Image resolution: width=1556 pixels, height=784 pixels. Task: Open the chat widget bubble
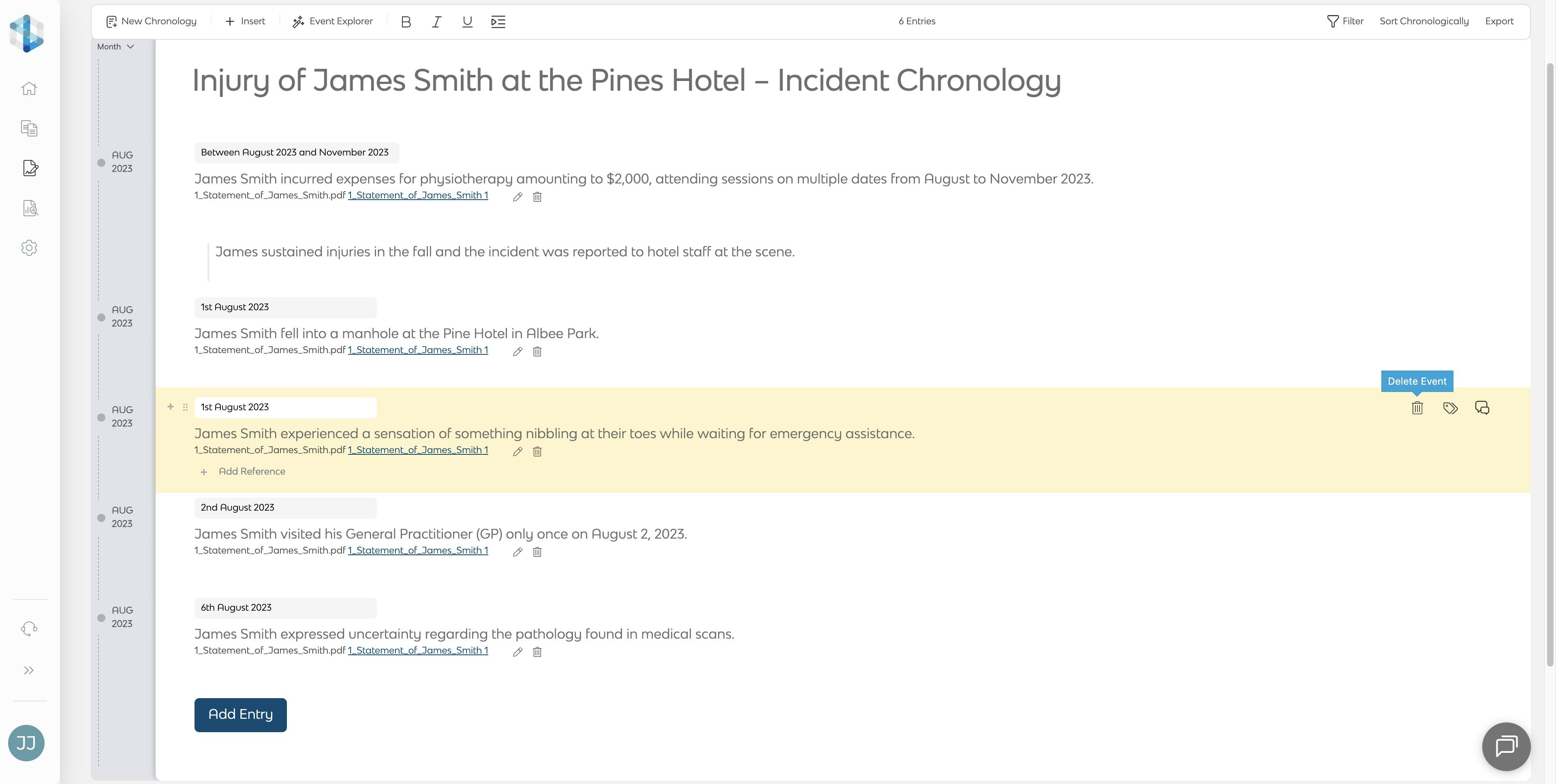1506,746
